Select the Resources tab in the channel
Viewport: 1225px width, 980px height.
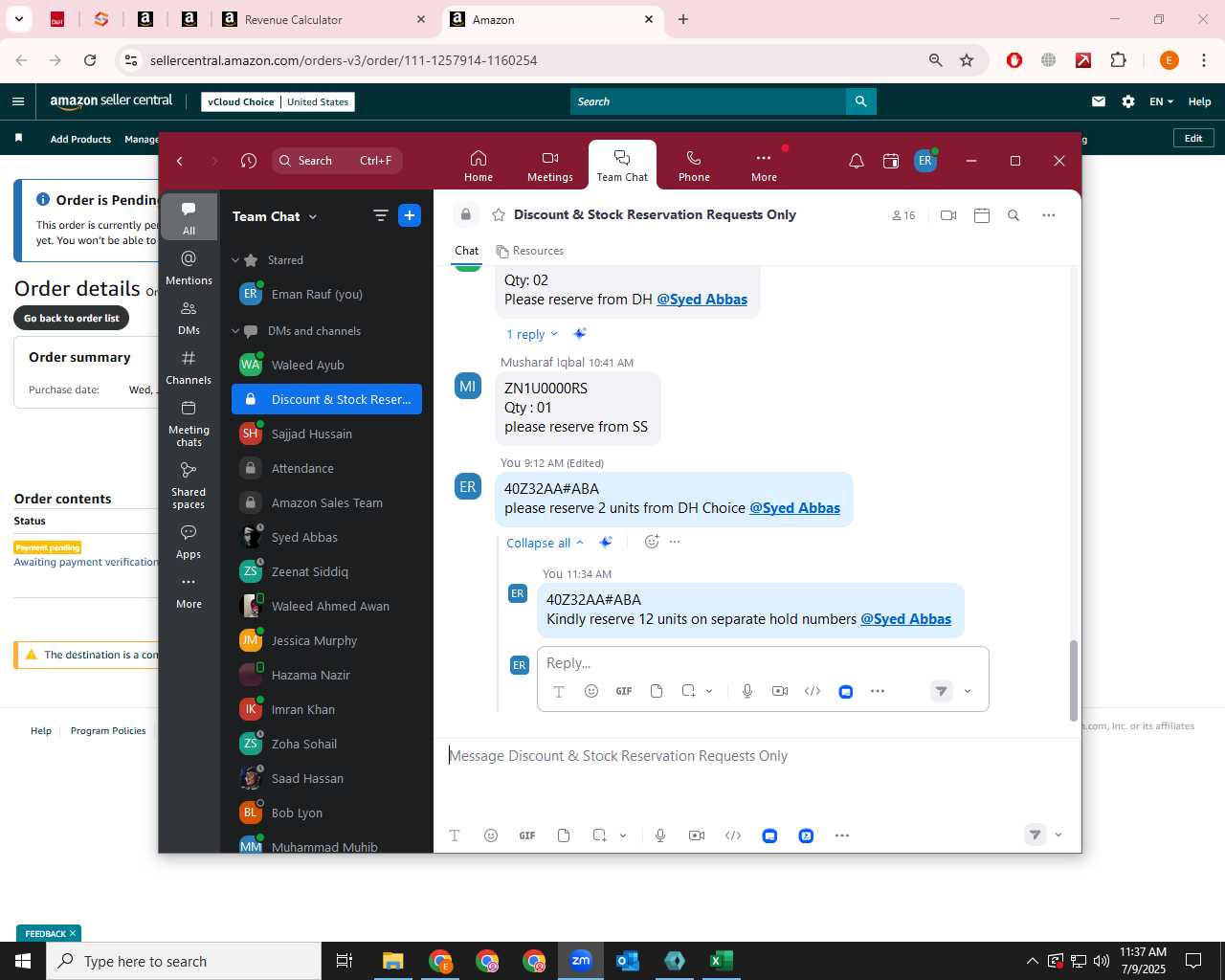530,251
